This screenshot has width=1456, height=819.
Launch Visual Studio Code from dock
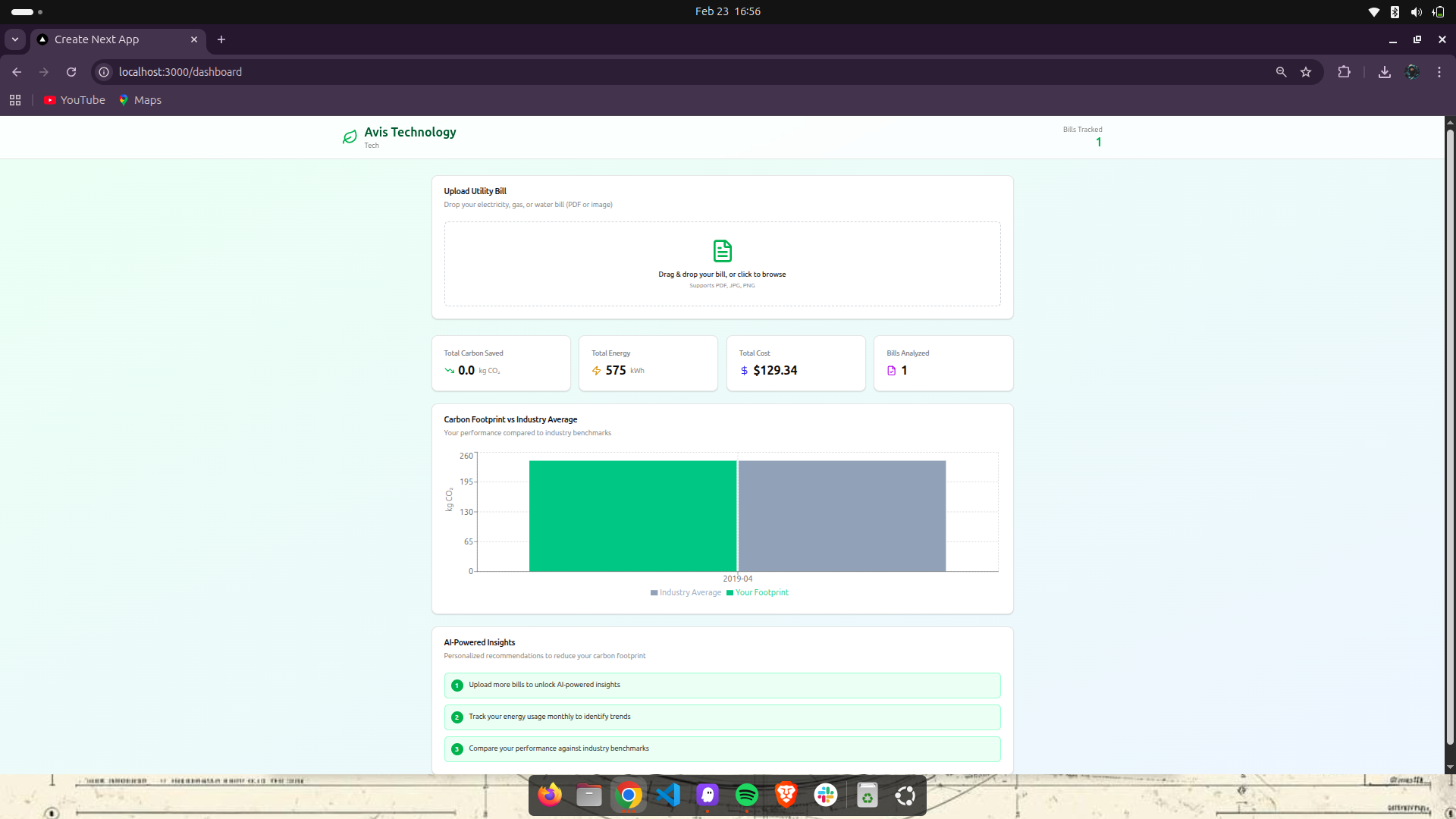coord(668,795)
